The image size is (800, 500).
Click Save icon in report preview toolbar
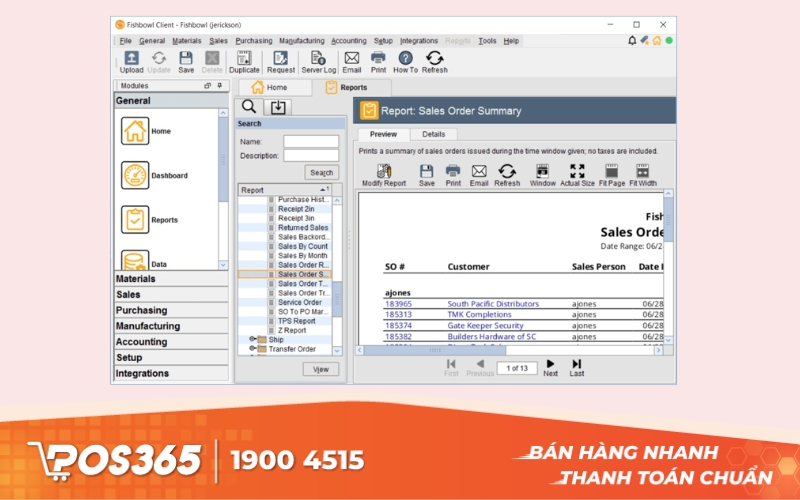pyautogui.click(x=427, y=171)
